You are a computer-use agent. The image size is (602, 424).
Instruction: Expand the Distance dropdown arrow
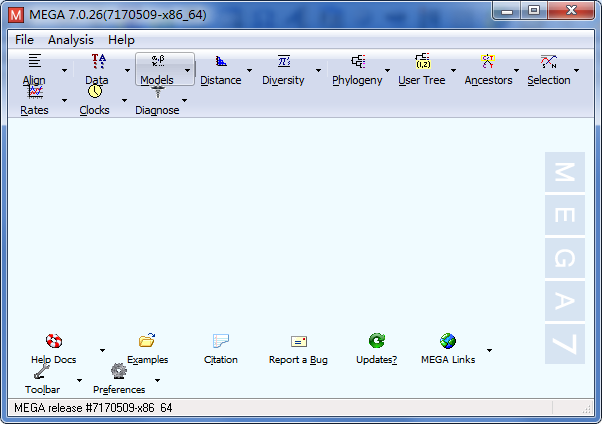point(250,70)
